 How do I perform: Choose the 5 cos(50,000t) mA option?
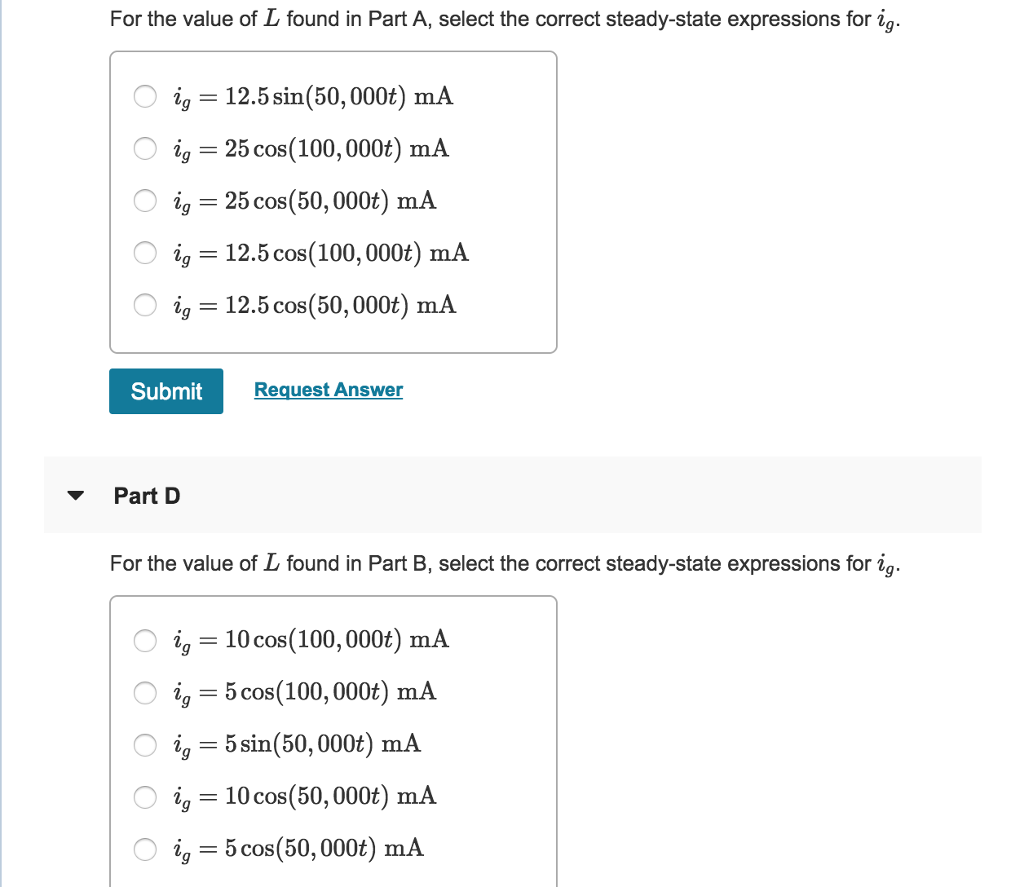point(145,850)
